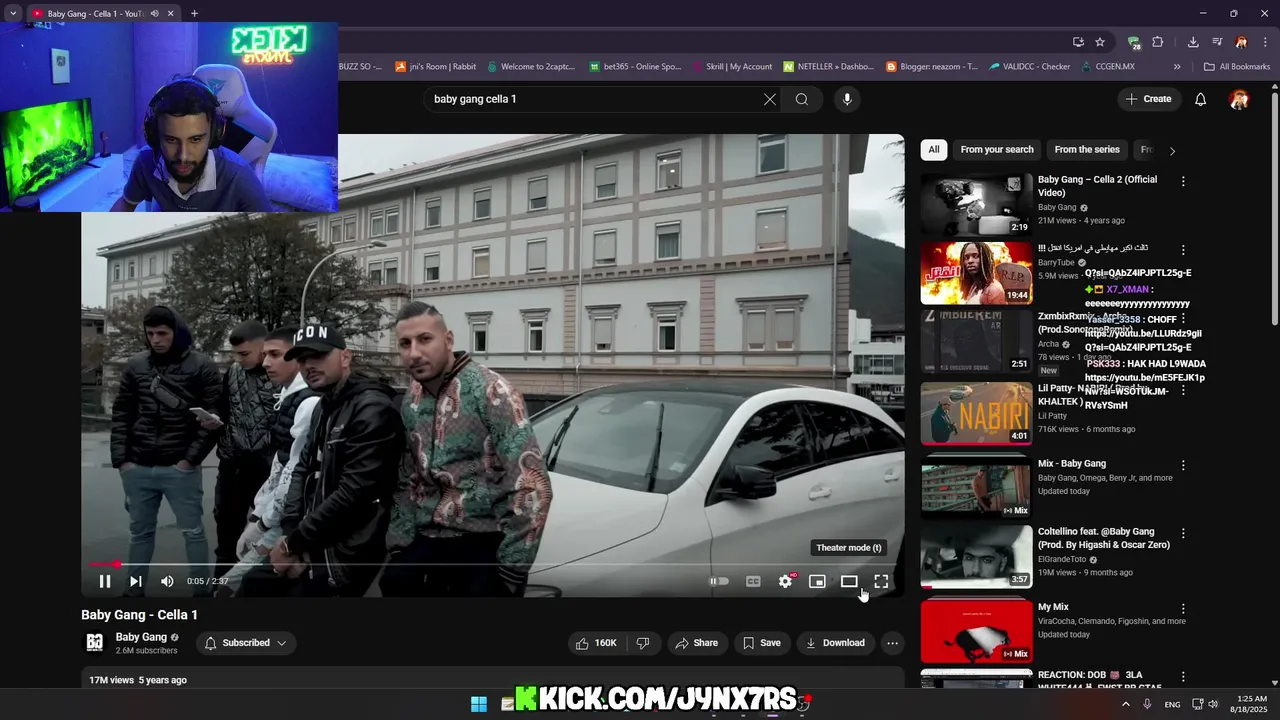The height and width of the screenshot is (720, 1280).
Task: Open the NETELLER Dashboard bookmark
Action: pyautogui.click(x=829, y=67)
